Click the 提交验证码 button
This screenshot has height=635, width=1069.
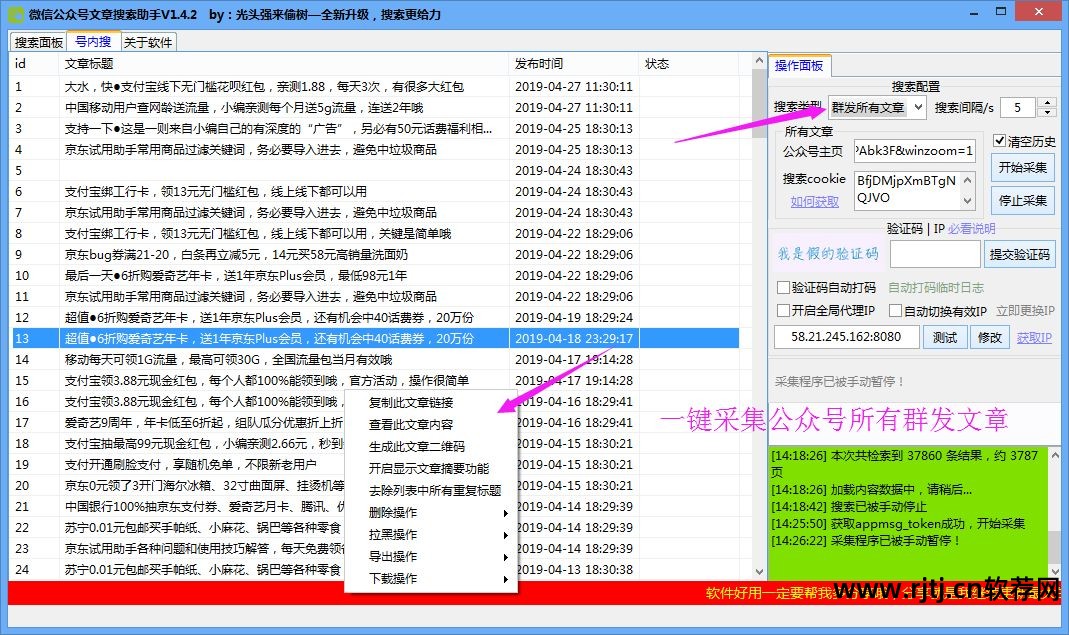coord(1020,254)
